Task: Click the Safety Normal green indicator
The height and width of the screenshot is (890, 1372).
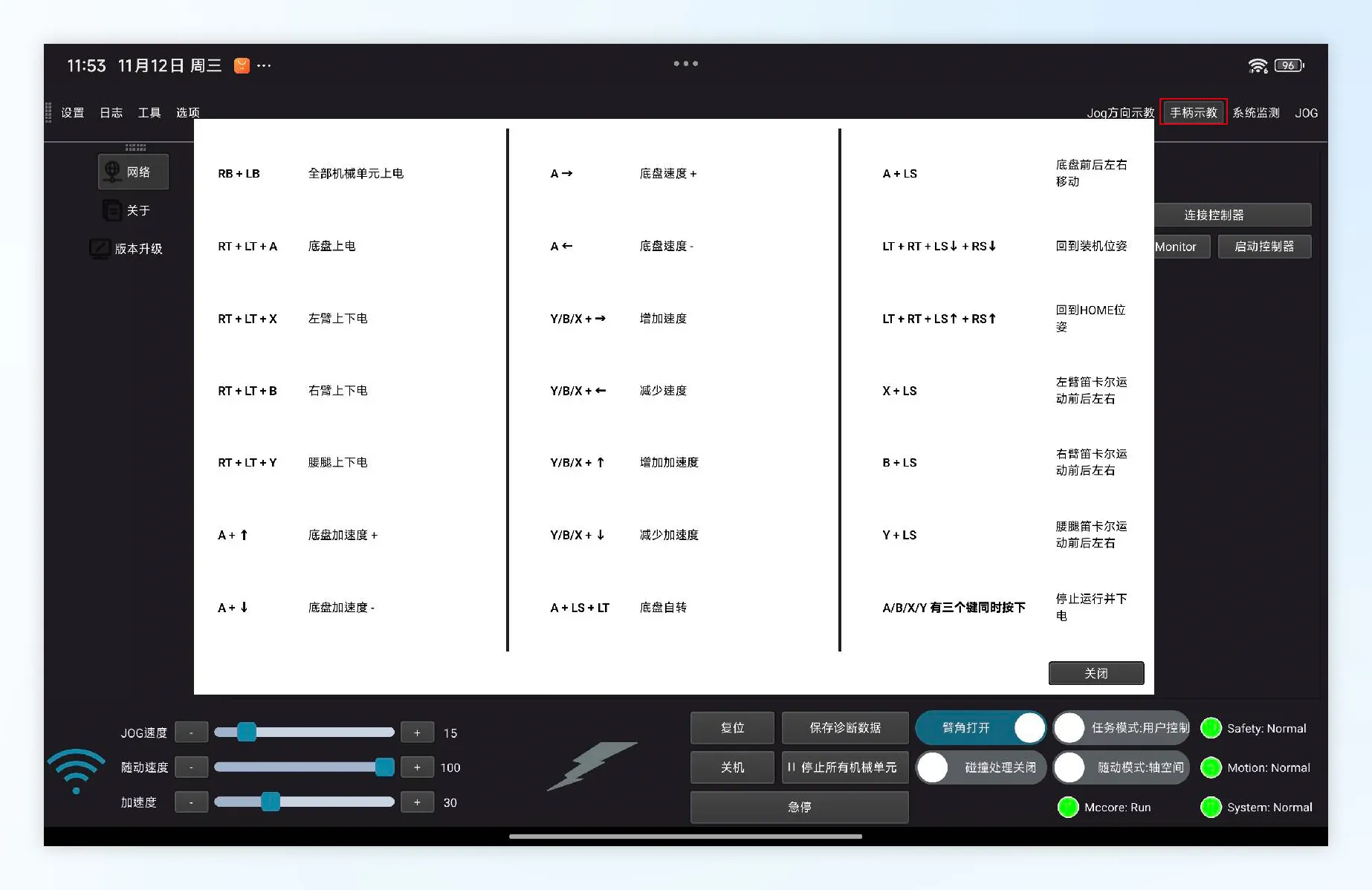Action: tap(1211, 728)
